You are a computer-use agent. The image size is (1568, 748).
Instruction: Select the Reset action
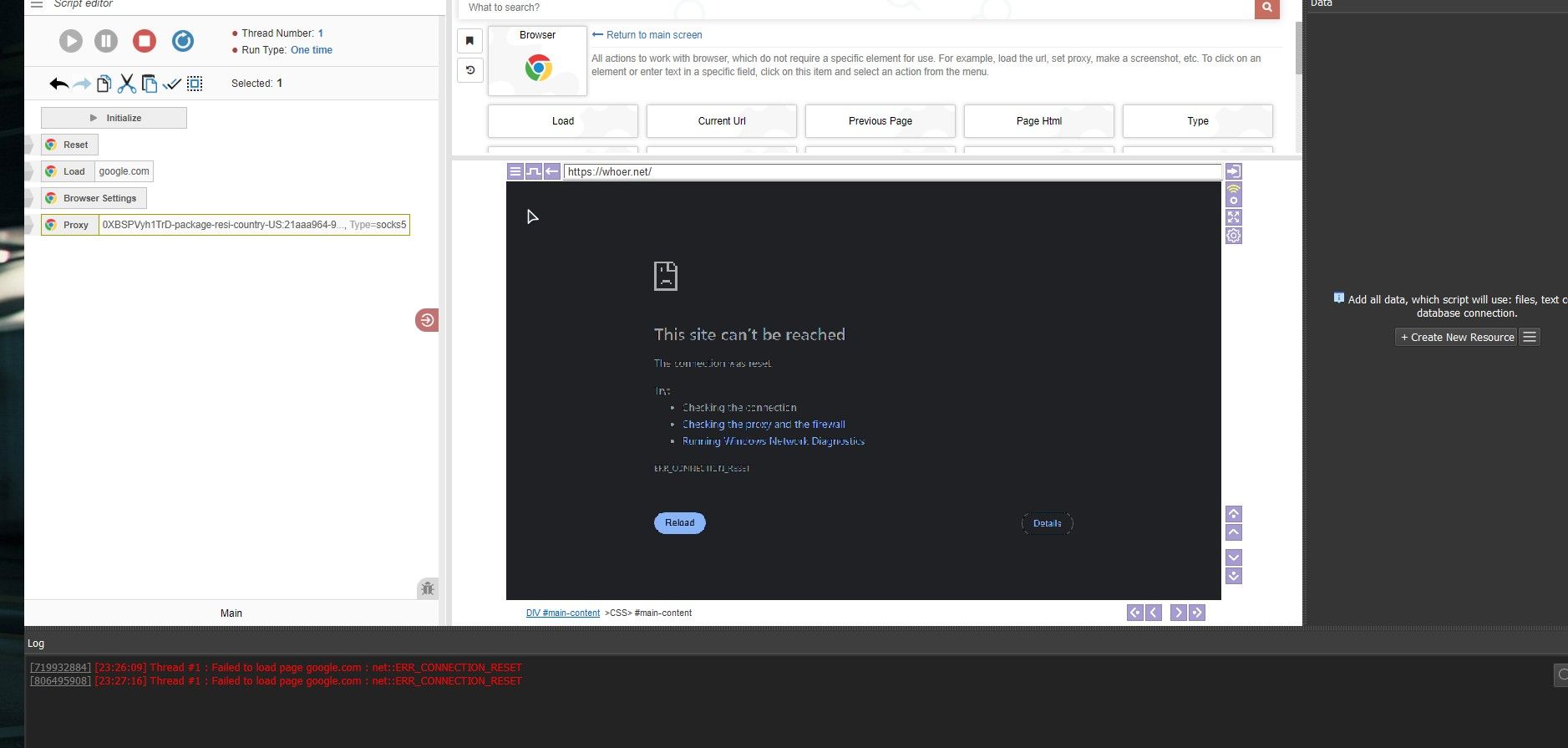click(x=69, y=145)
